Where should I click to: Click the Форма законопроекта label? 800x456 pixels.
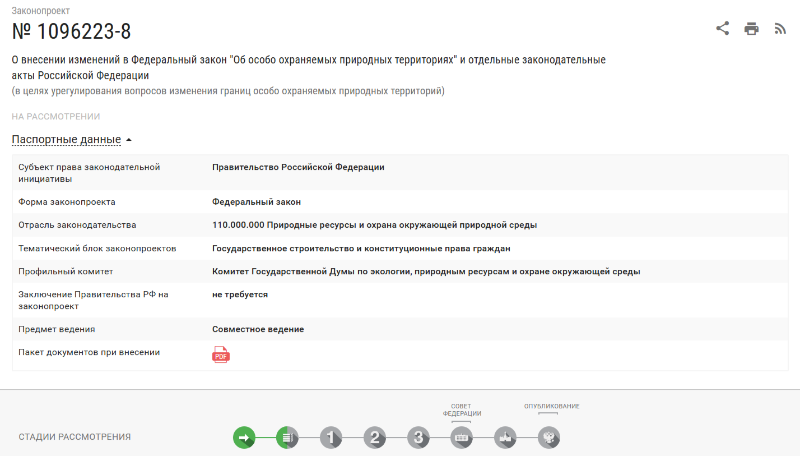(67, 202)
